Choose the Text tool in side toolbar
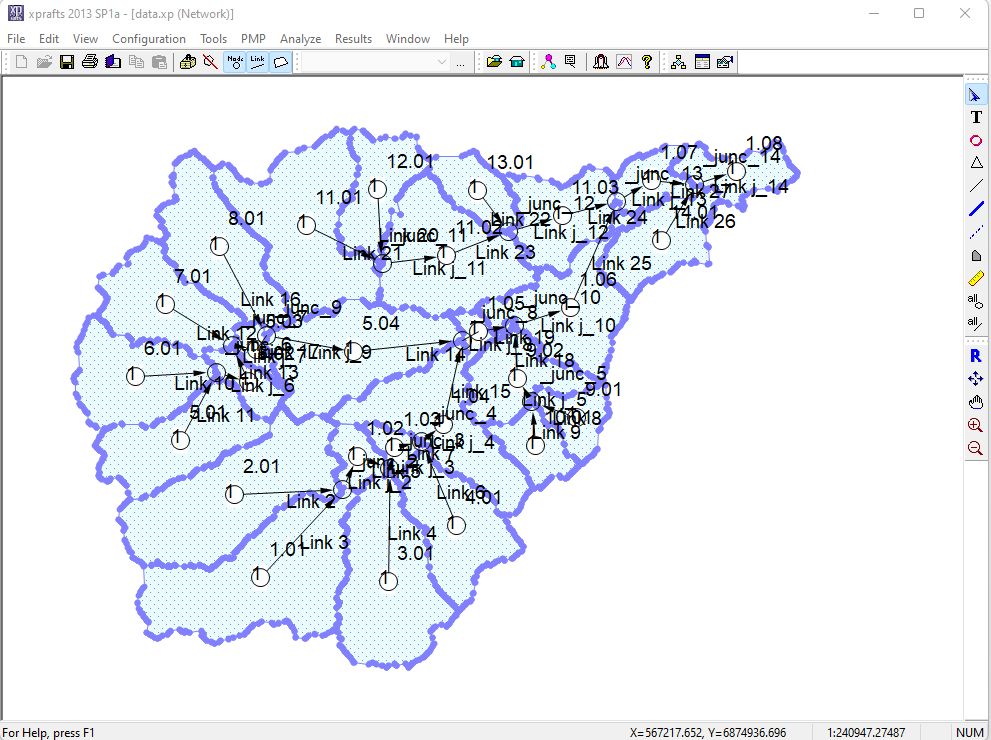991x740 pixels. [x=976, y=118]
